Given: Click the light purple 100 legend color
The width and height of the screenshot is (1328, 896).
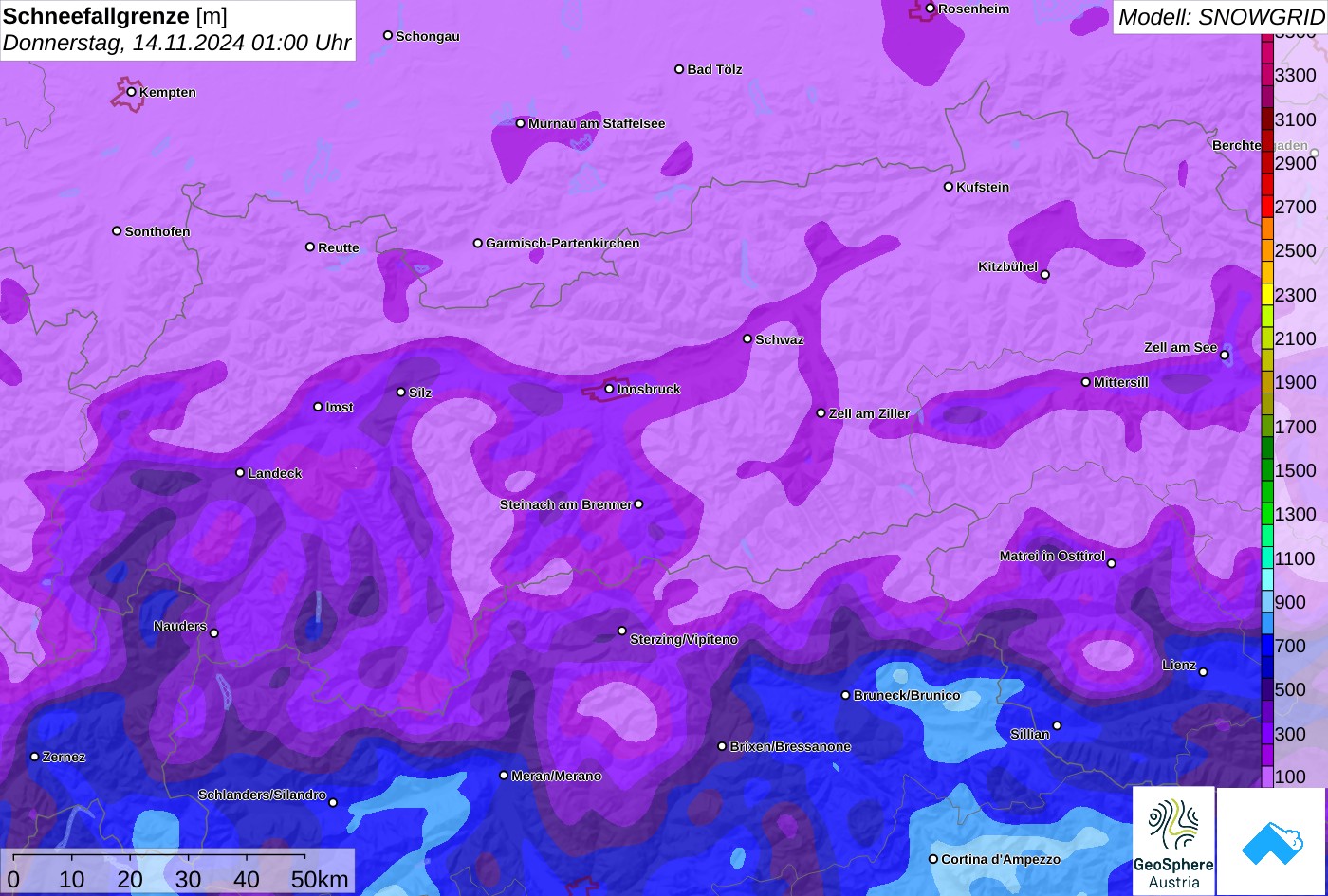Looking at the screenshot, I should point(1267,777).
